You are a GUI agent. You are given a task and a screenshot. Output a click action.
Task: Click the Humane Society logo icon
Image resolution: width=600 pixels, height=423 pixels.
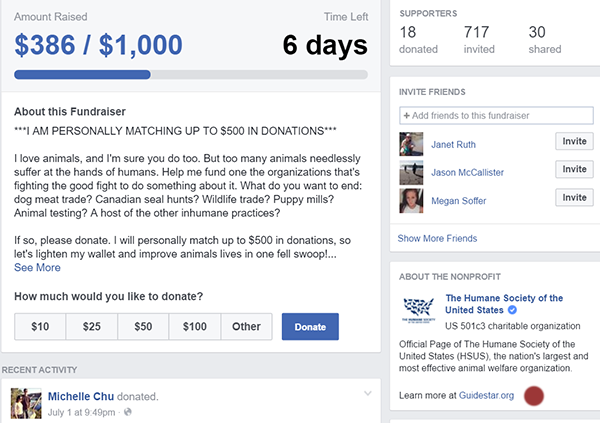419,310
